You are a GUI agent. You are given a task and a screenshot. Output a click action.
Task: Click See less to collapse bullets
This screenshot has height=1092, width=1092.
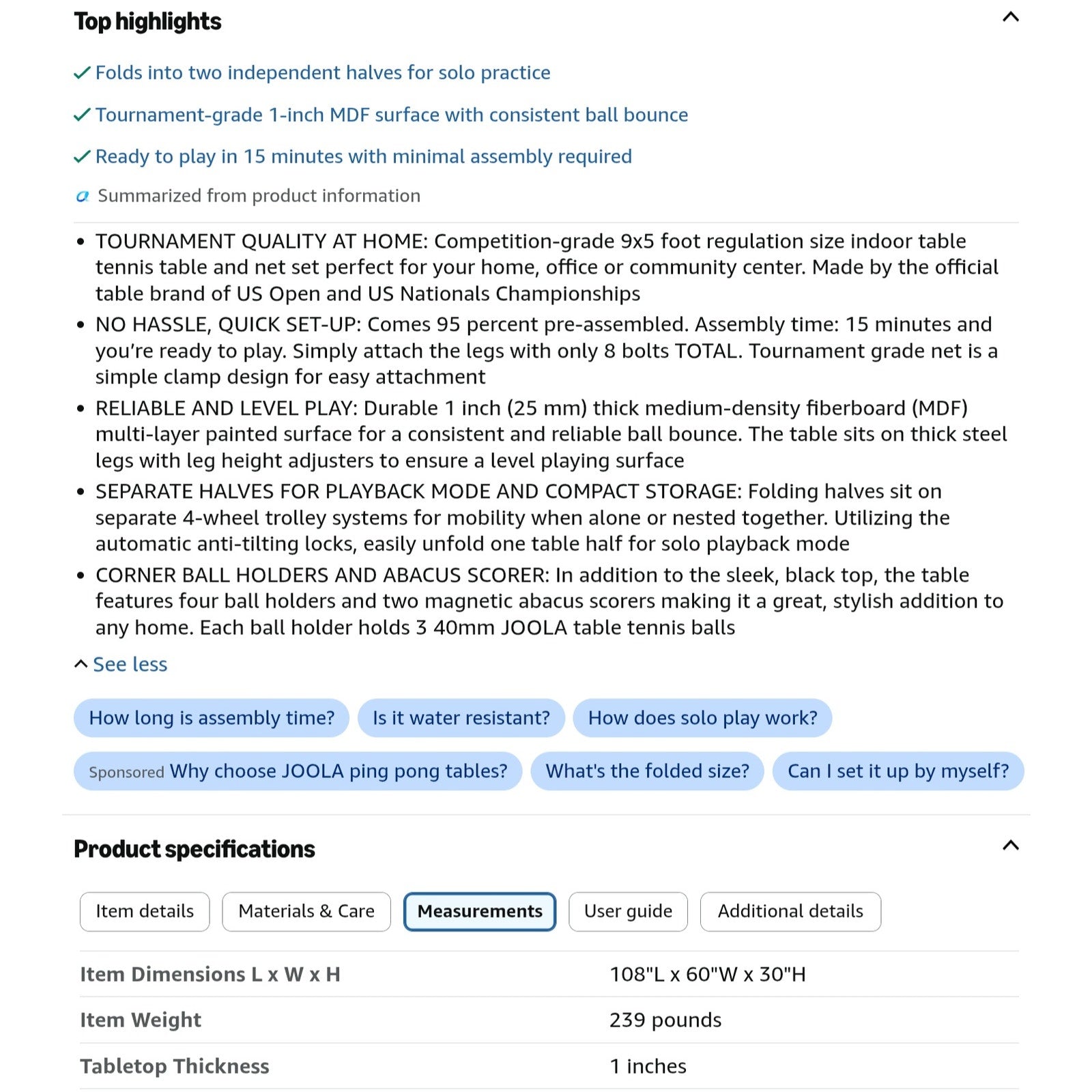(x=121, y=664)
